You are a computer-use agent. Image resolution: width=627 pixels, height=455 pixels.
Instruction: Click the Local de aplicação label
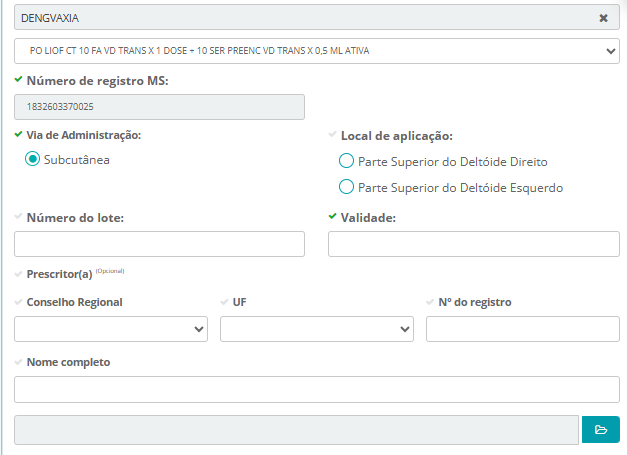point(397,136)
